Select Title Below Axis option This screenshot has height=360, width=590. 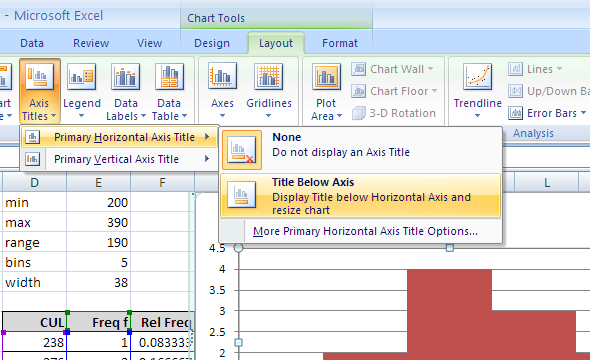pos(361,196)
